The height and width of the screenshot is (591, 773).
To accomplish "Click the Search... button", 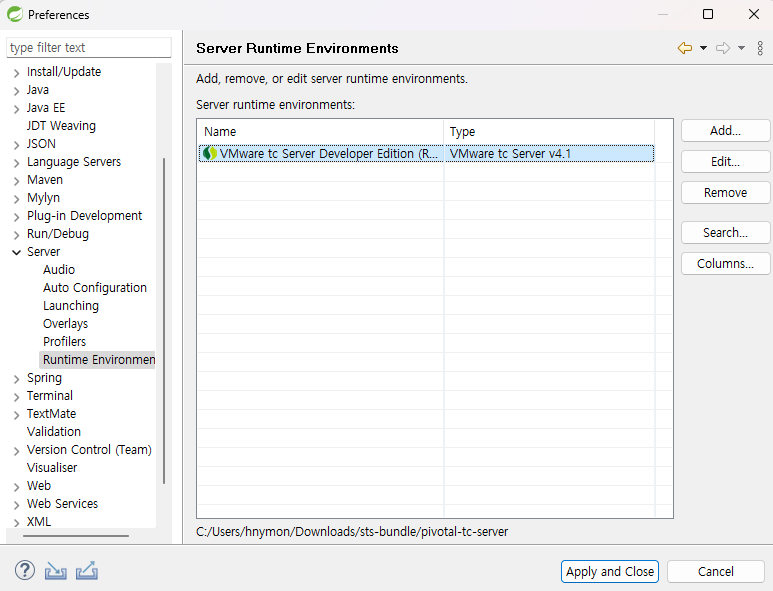I will pos(725,233).
